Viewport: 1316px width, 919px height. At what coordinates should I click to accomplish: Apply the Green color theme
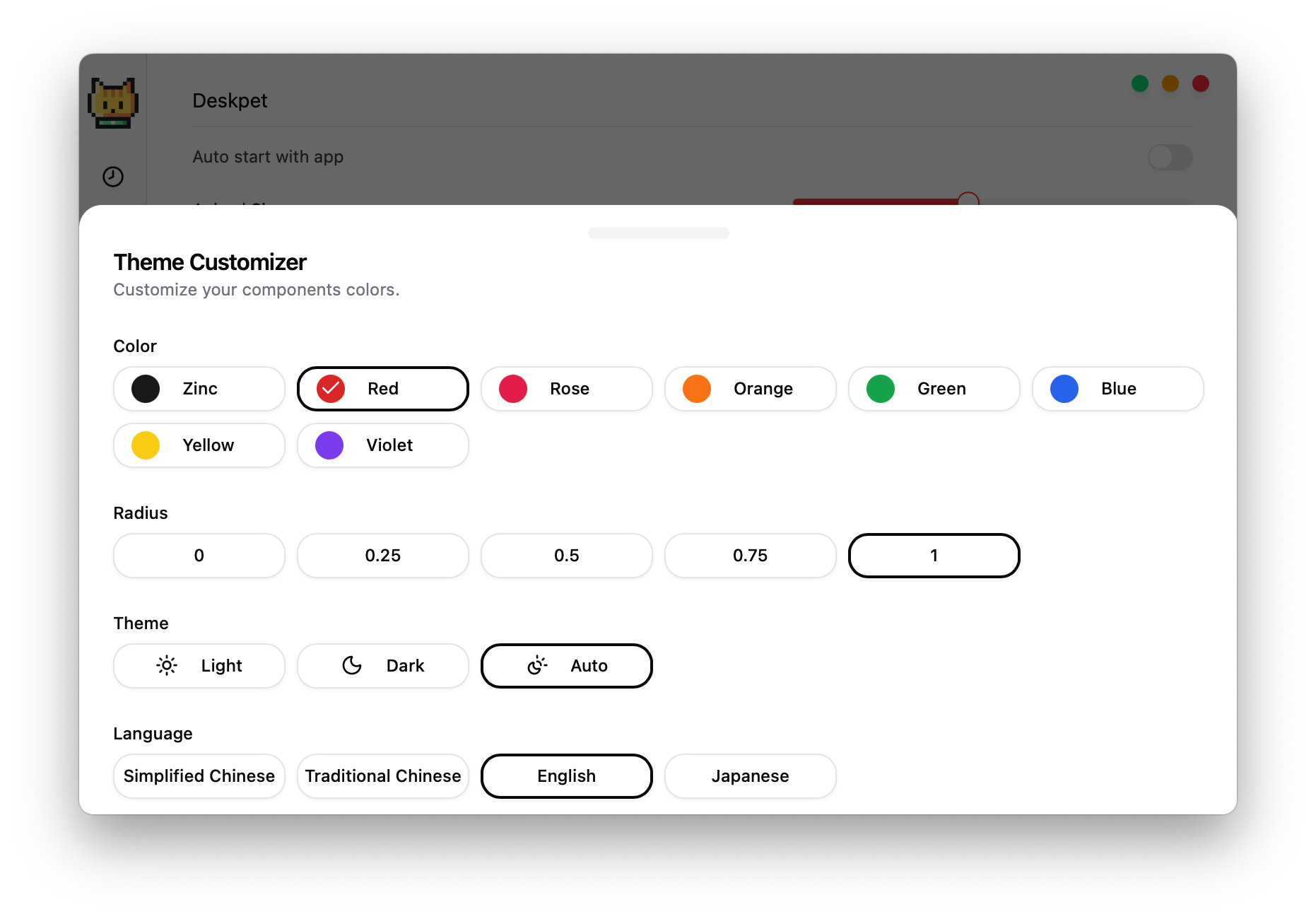click(x=934, y=389)
